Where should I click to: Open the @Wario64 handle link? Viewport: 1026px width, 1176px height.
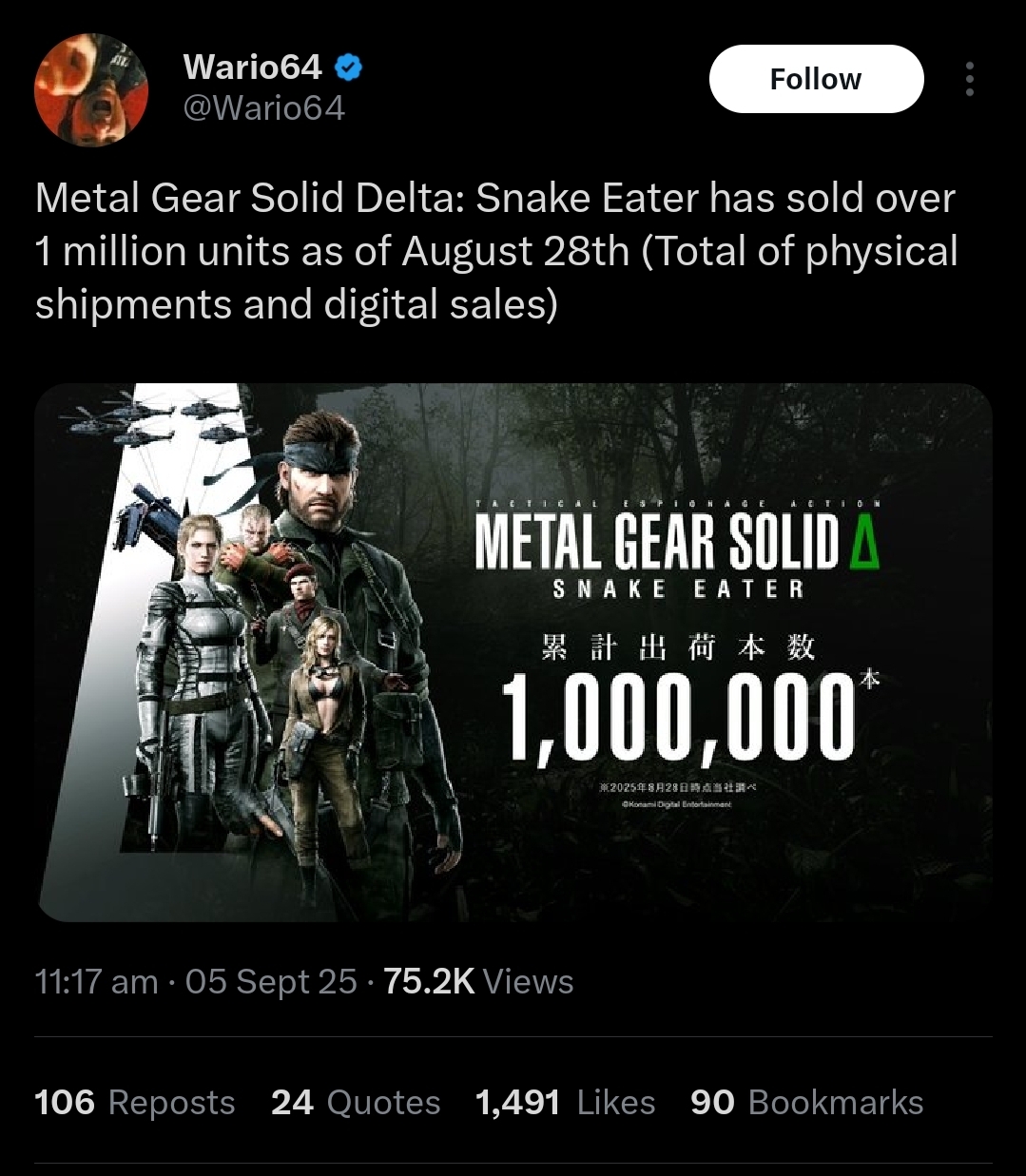pyautogui.click(x=263, y=108)
